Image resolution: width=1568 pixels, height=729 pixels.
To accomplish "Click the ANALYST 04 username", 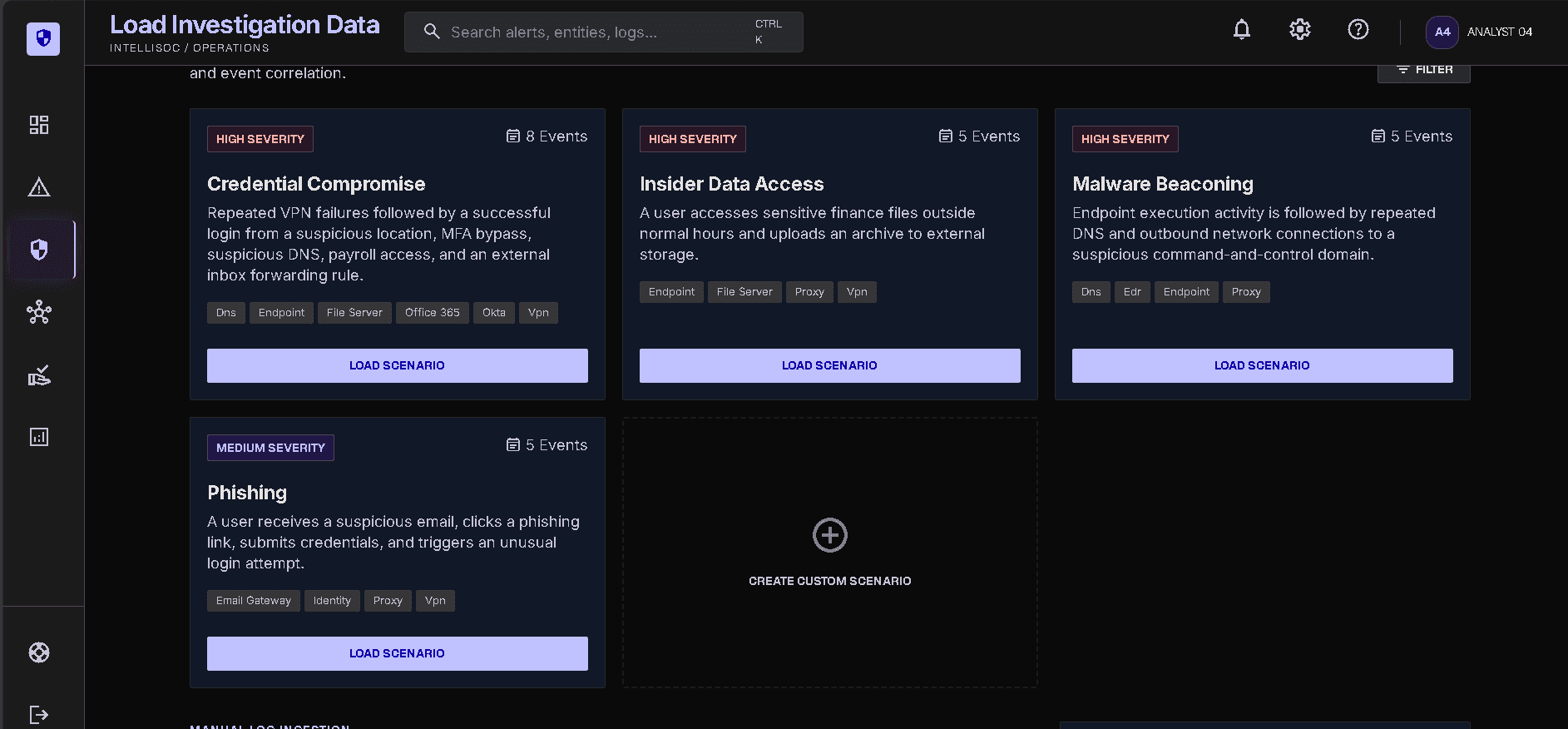I will 1500,32.
